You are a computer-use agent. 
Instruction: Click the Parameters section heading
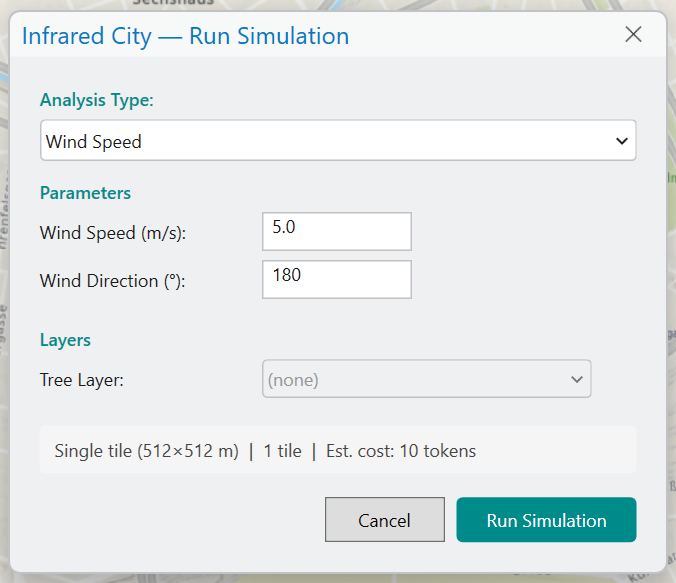coord(85,193)
